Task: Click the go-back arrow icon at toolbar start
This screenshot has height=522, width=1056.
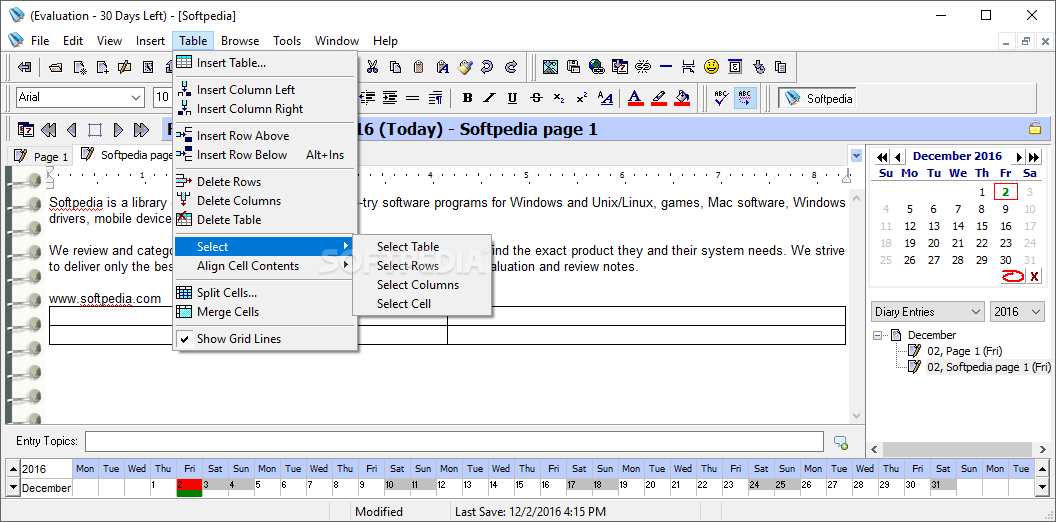Action: point(24,67)
